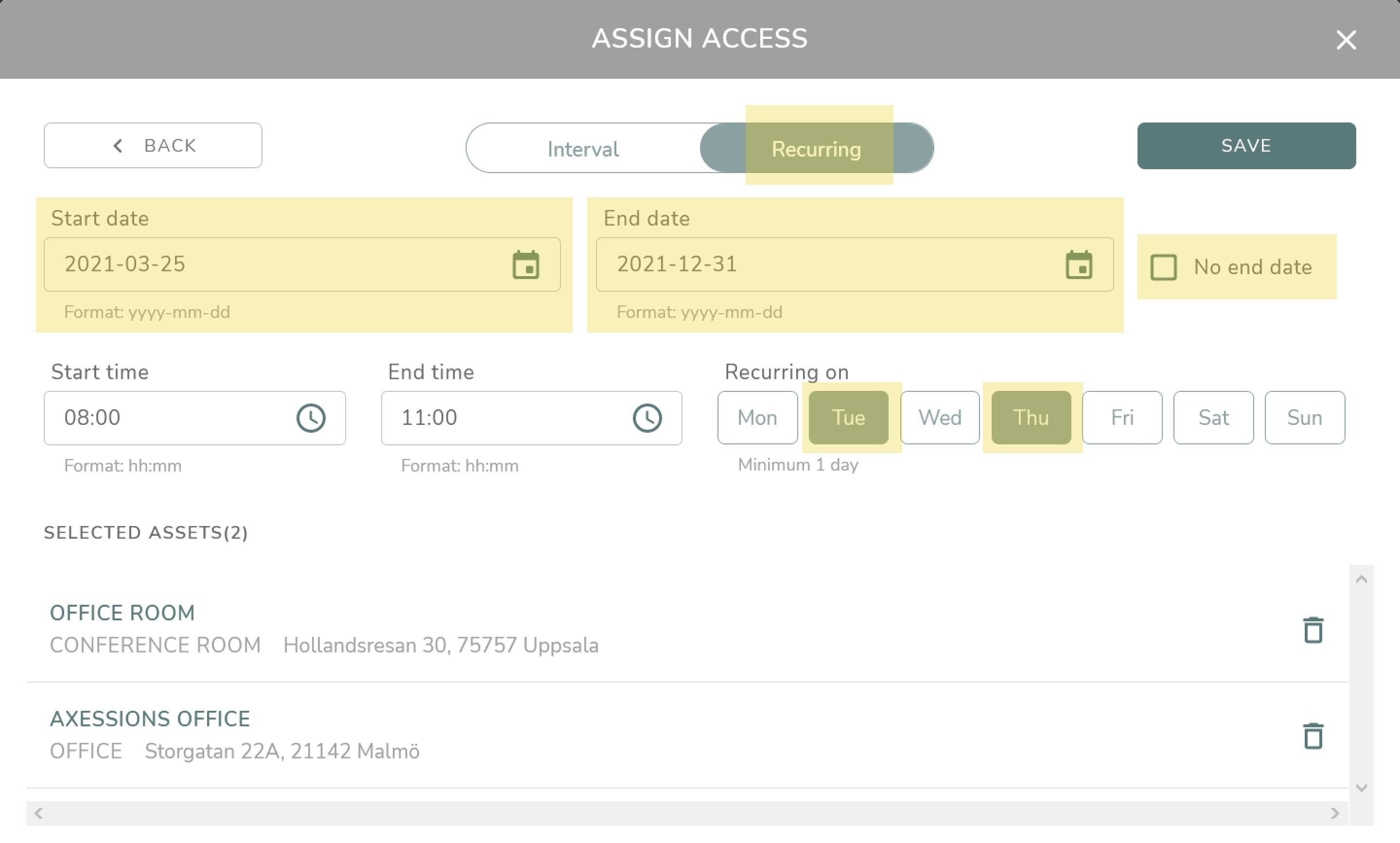This screenshot has width=1400, height=843.
Task: Edit the End date field 2021-12-31
Action: click(x=855, y=265)
